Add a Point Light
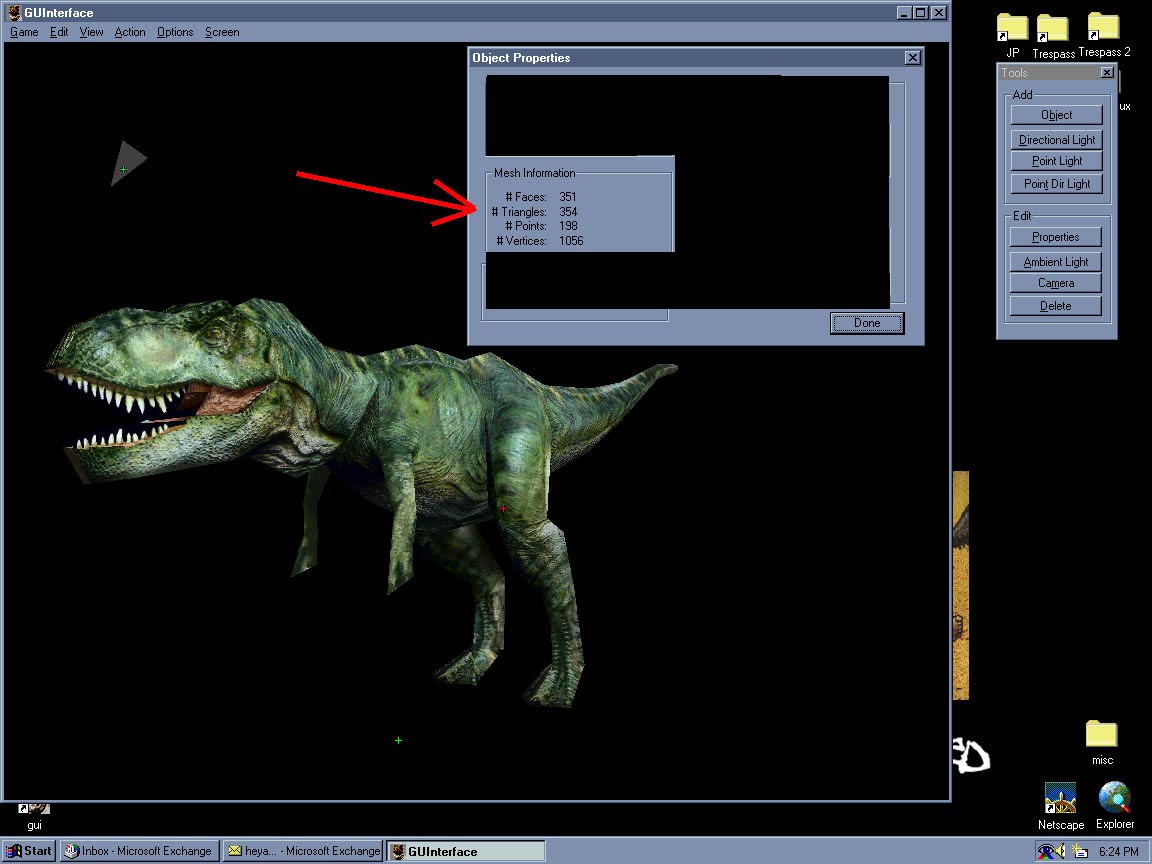 pyautogui.click(x=1056, y=161)
